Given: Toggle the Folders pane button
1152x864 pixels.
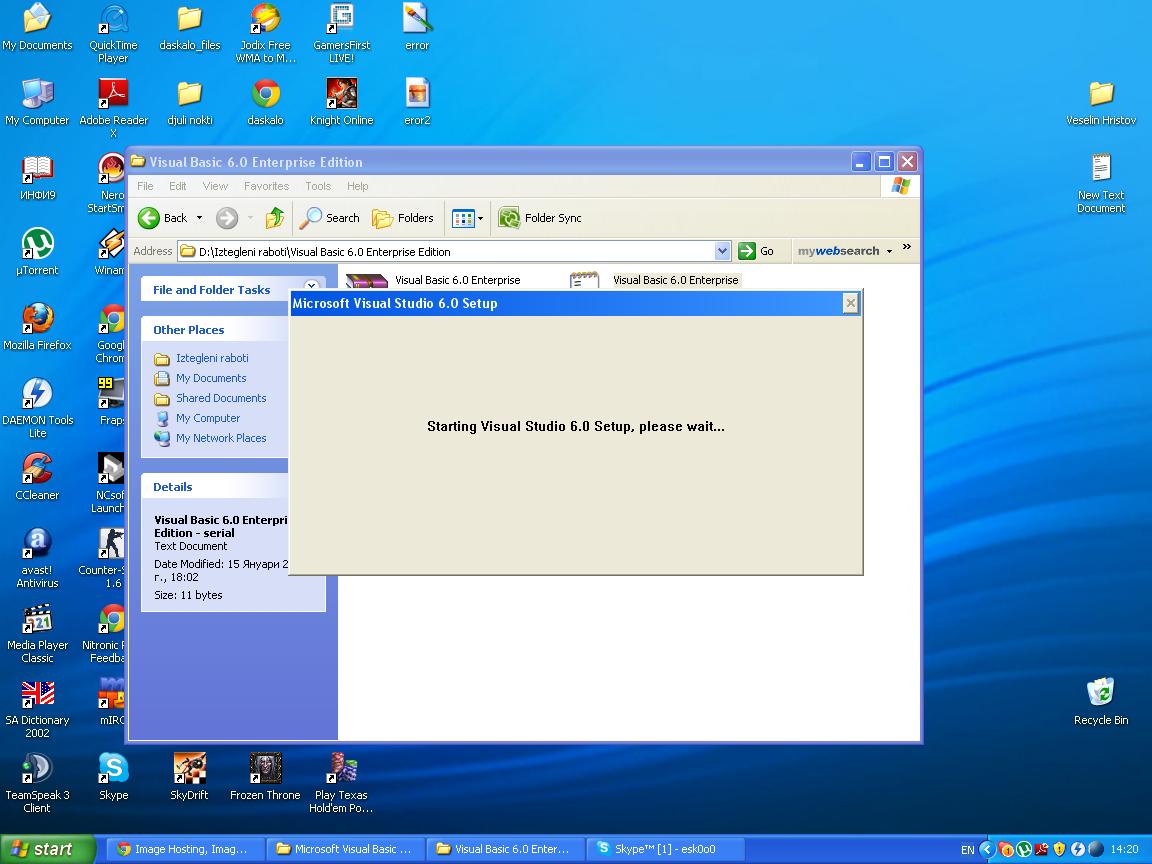Looking at the screenshot, I should tap(403, 217).
